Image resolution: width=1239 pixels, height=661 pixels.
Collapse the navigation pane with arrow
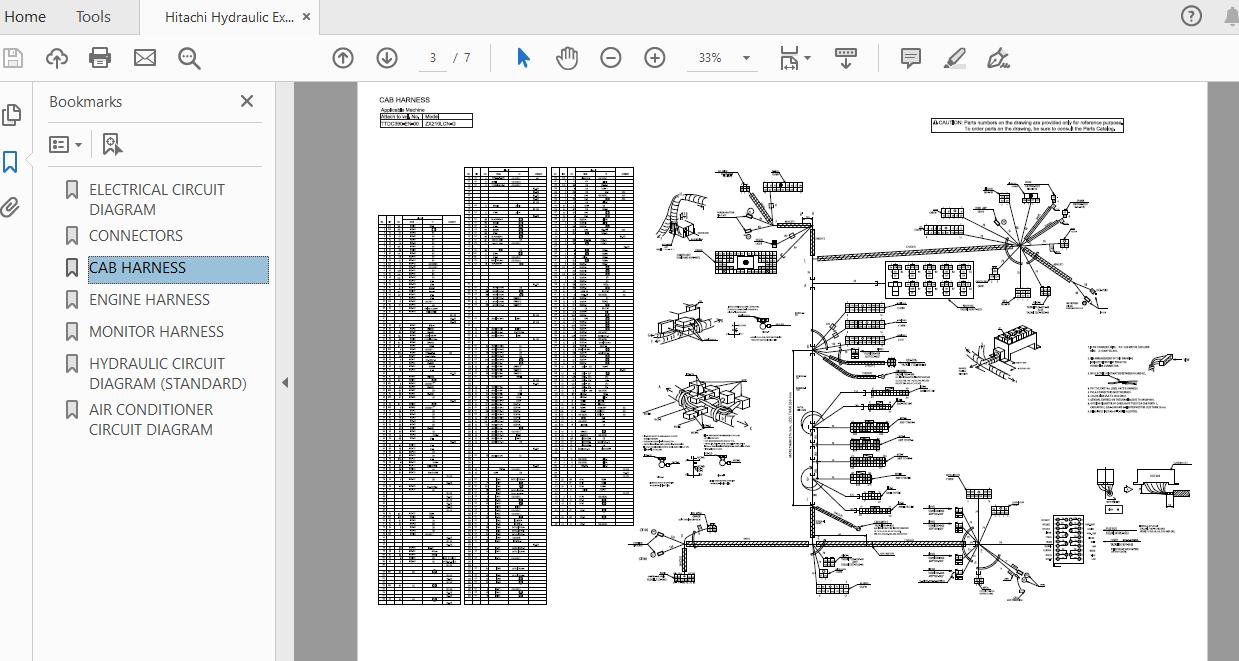pos(285,382)
